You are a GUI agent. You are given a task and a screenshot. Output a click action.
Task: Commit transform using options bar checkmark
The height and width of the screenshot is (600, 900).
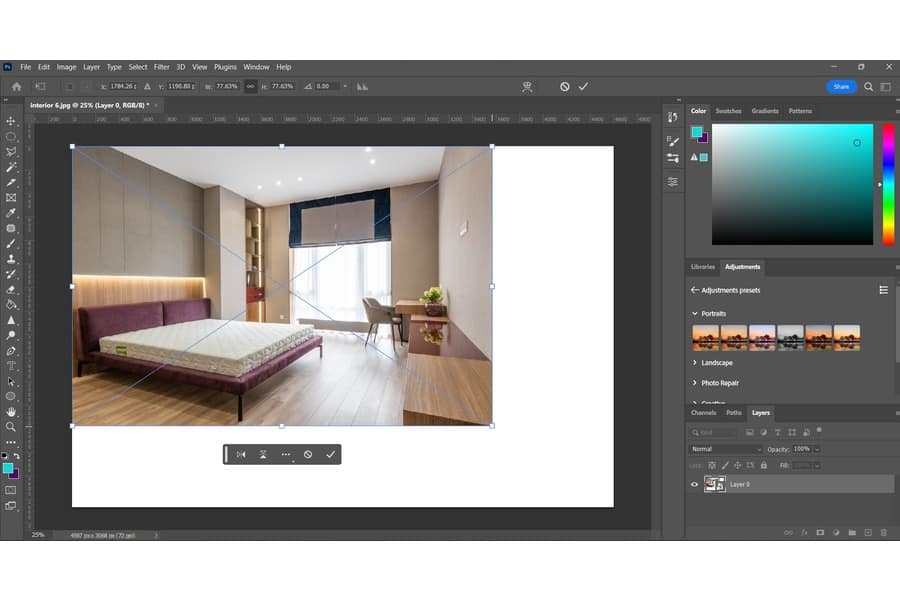click(583, 87)
